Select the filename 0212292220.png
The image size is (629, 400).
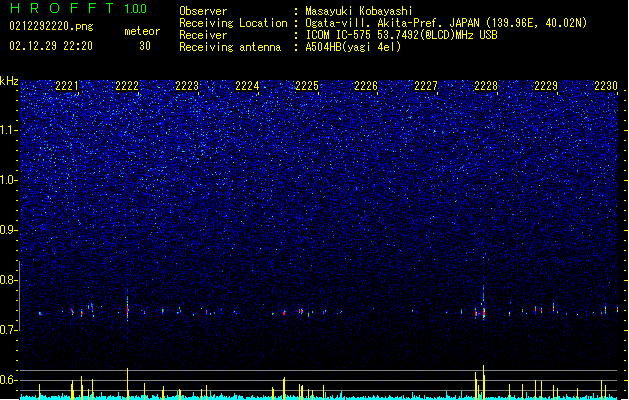tap(51, 26)
